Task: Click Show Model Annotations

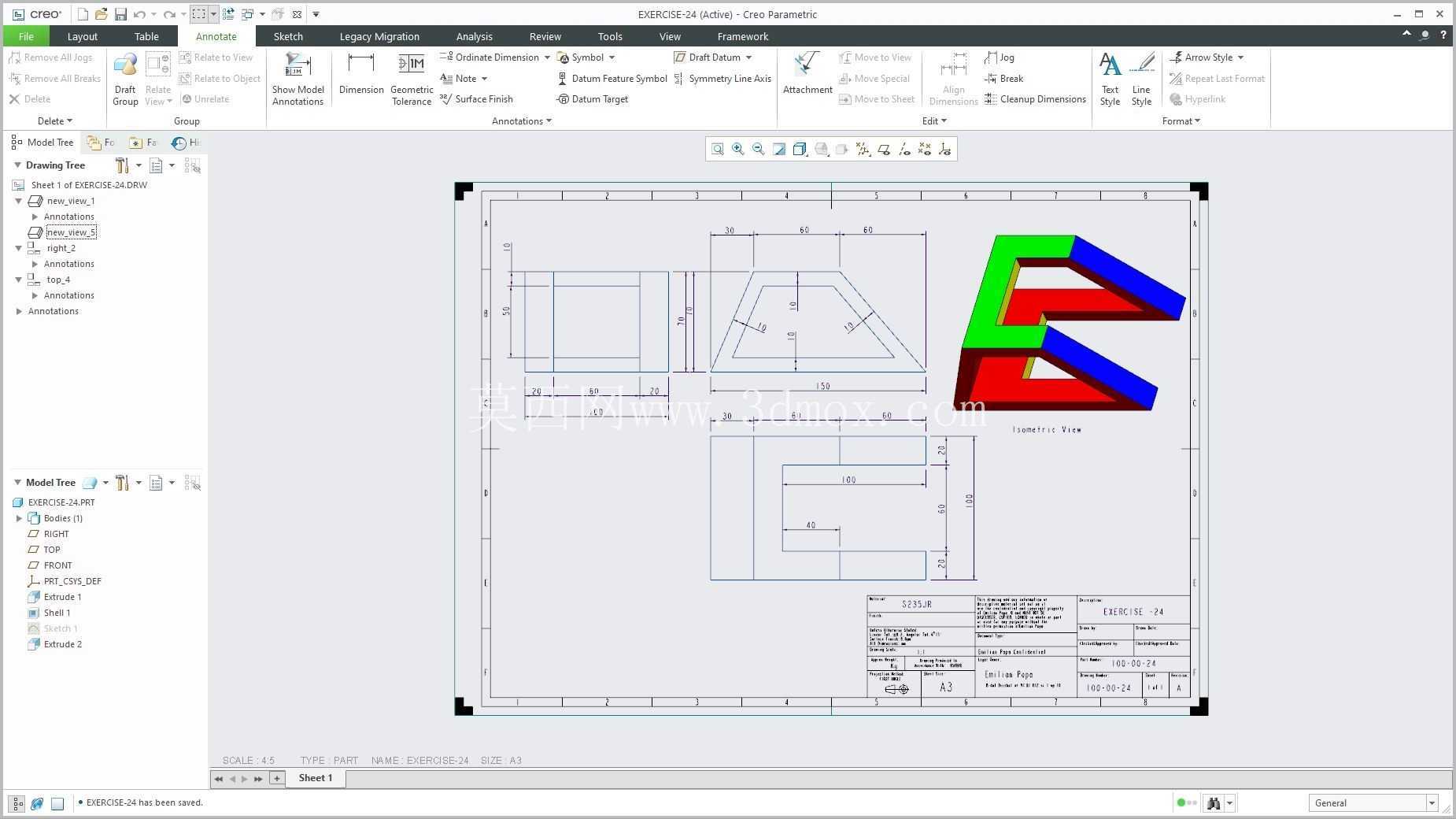Action: 298,79
